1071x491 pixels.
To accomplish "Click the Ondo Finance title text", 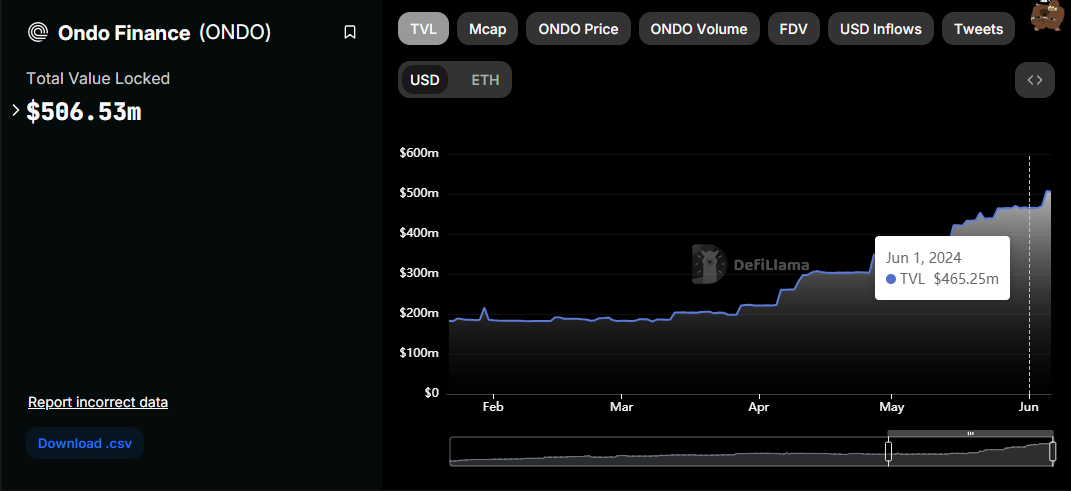I will [124, 32].
